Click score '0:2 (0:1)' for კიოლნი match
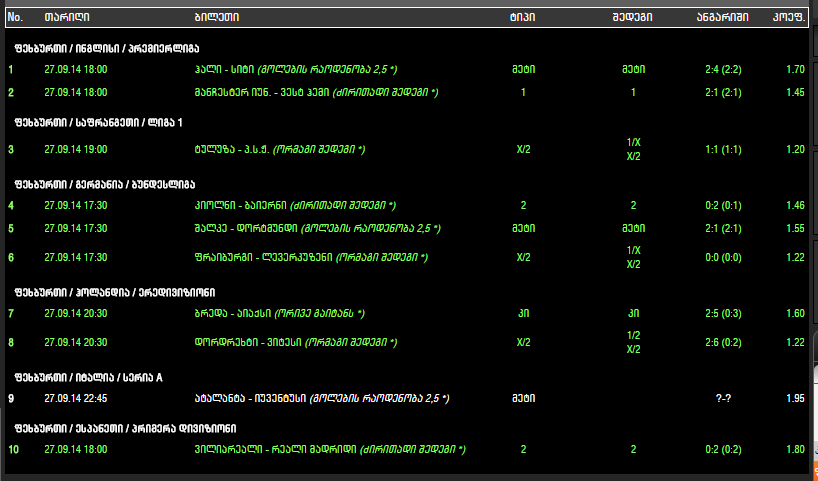Screen dimensions: 818x481 [x=723, y=206]
